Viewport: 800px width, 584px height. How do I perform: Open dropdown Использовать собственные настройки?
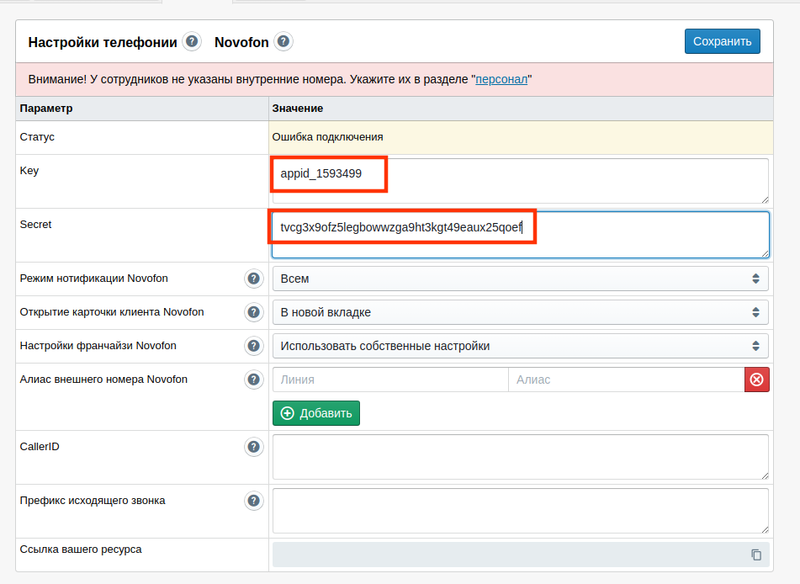520,346
